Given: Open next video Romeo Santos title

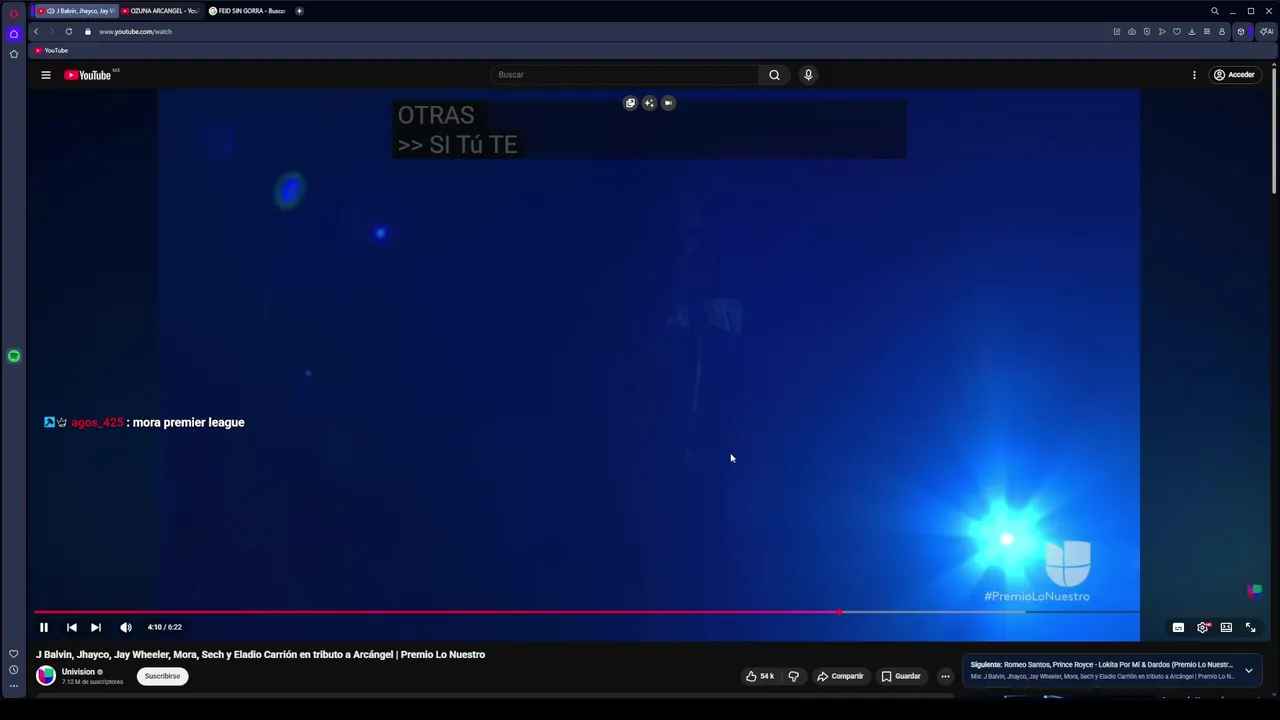Looking at the screenshot, I should click(1101, 665).
